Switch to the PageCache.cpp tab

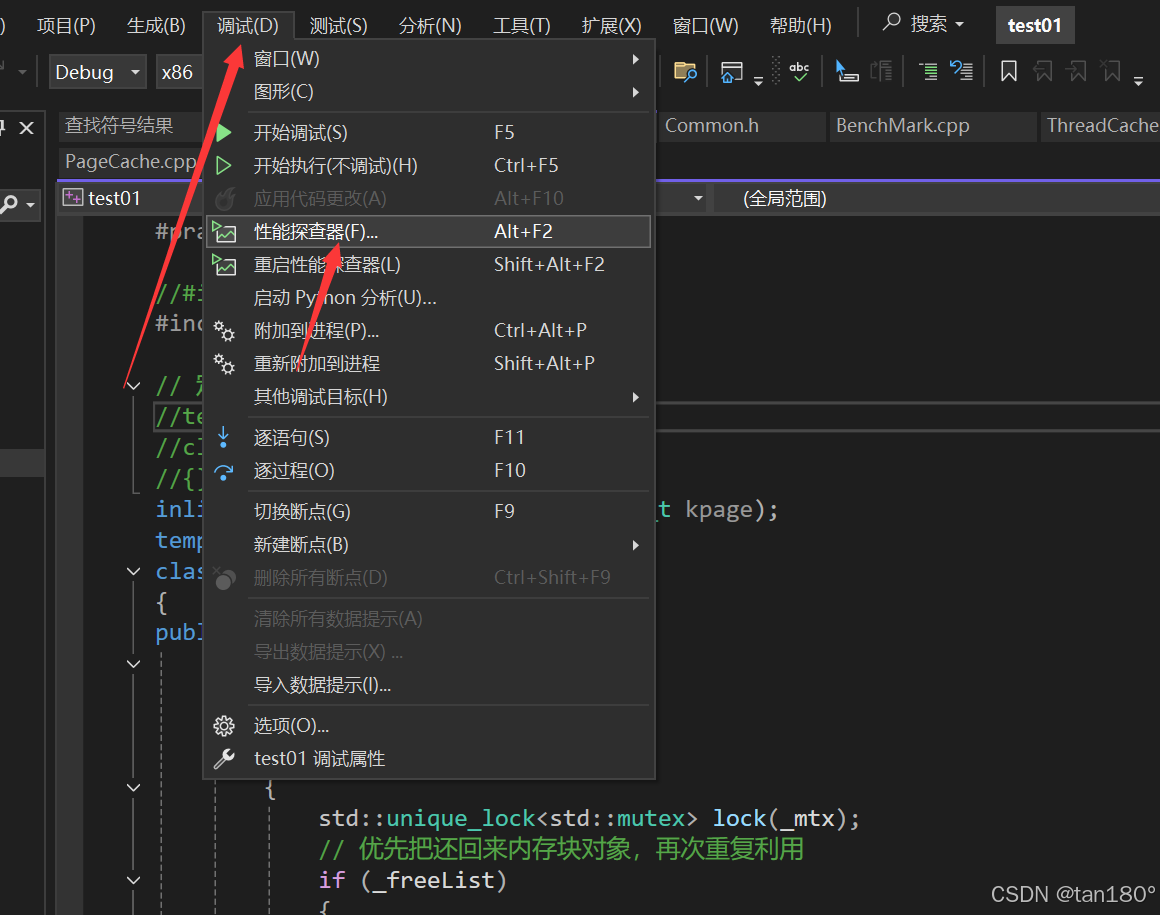tap(130, 161)
